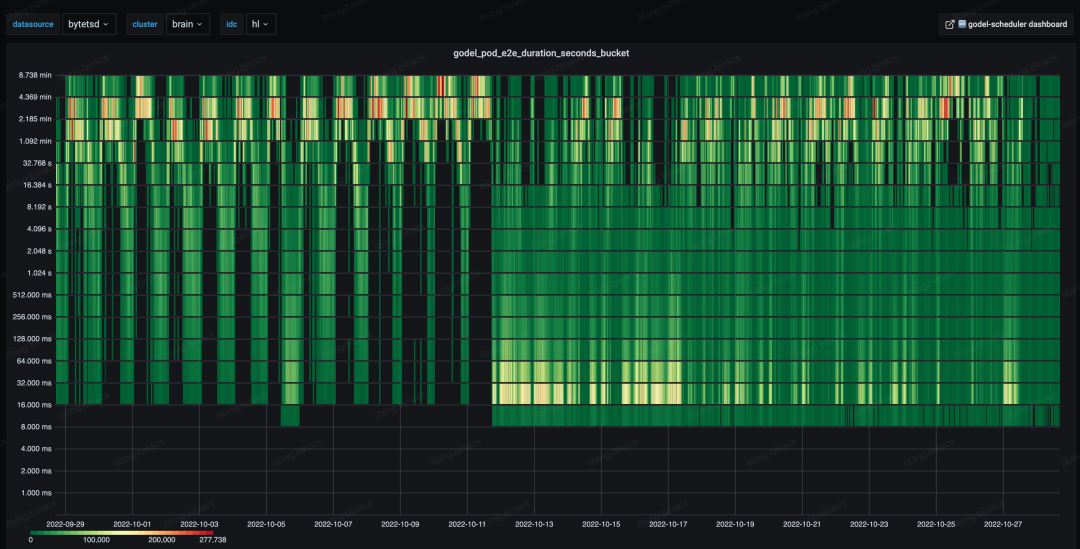Select the 1.024 s y-axis bucket label
Viewport: 1080px width, 549px height.
tap(36, 273)
